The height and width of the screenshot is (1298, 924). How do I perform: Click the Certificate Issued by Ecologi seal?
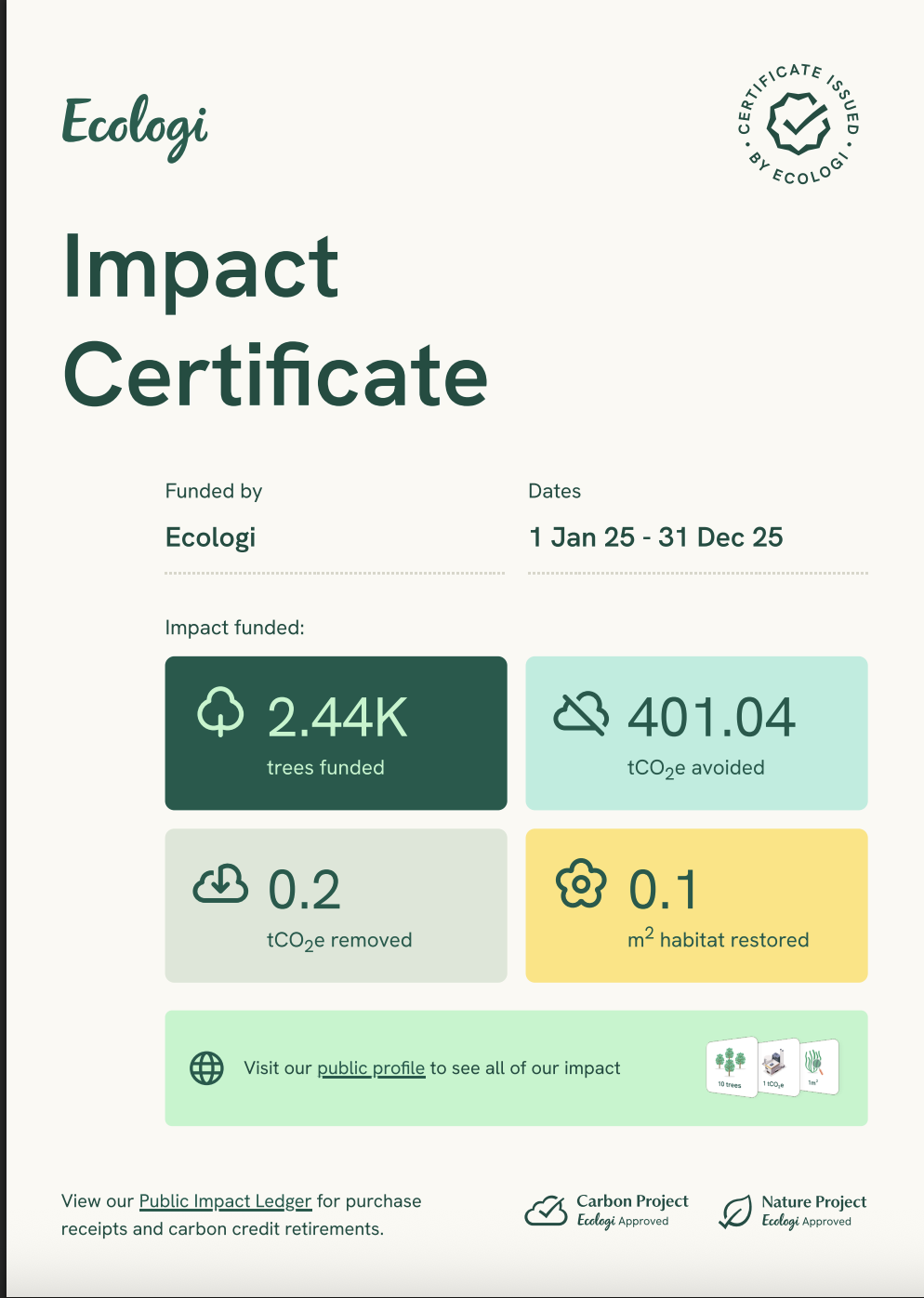coord(799,124)
